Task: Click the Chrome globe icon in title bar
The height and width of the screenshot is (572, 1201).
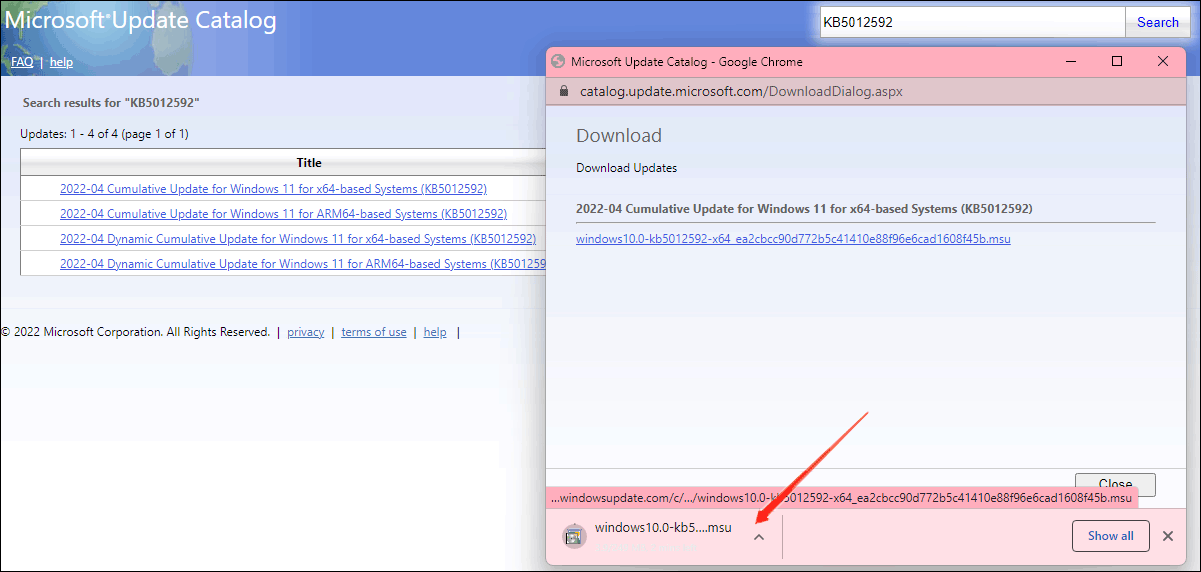Action: (x=558, y=61)
